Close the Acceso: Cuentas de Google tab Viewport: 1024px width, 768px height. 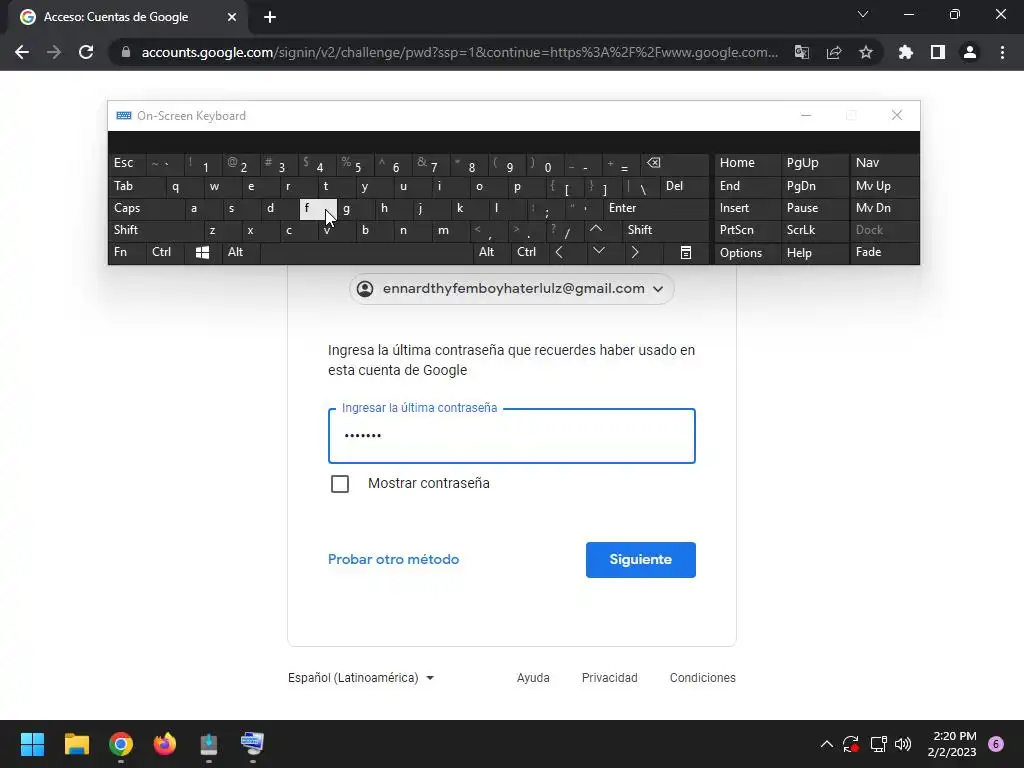click(232, 17)
